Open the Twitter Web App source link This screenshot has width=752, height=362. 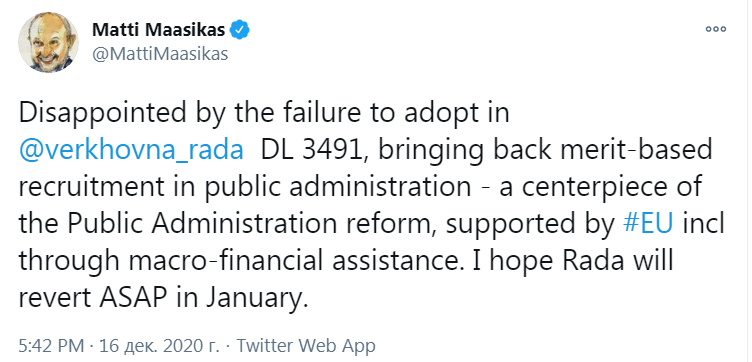coord(306,345)
